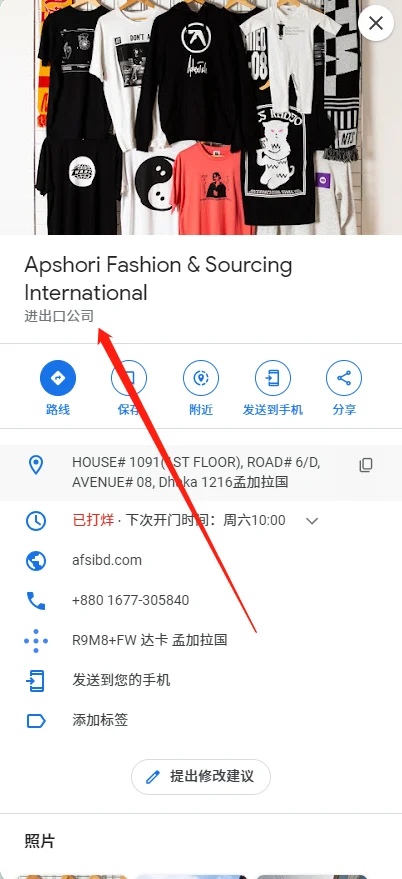Click the 发送到手机 icon button
This screenshot has width=402, height=879.
point(272,378)
